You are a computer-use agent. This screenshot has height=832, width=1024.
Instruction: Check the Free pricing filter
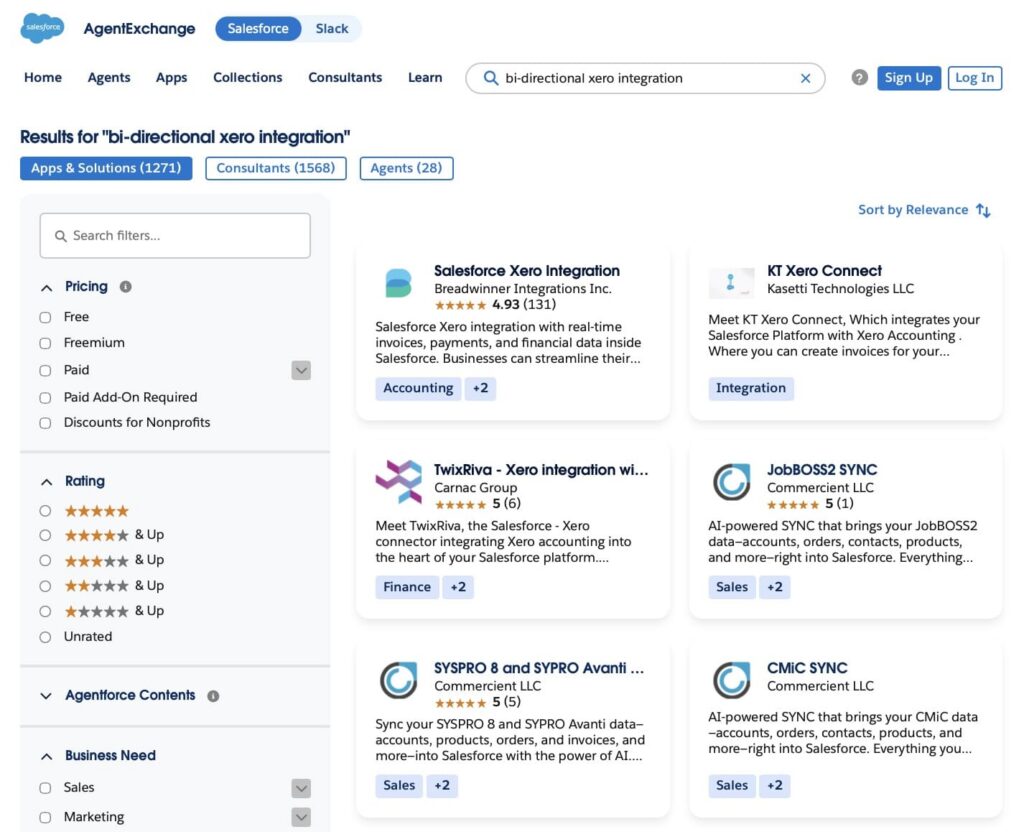click(45, 317)
